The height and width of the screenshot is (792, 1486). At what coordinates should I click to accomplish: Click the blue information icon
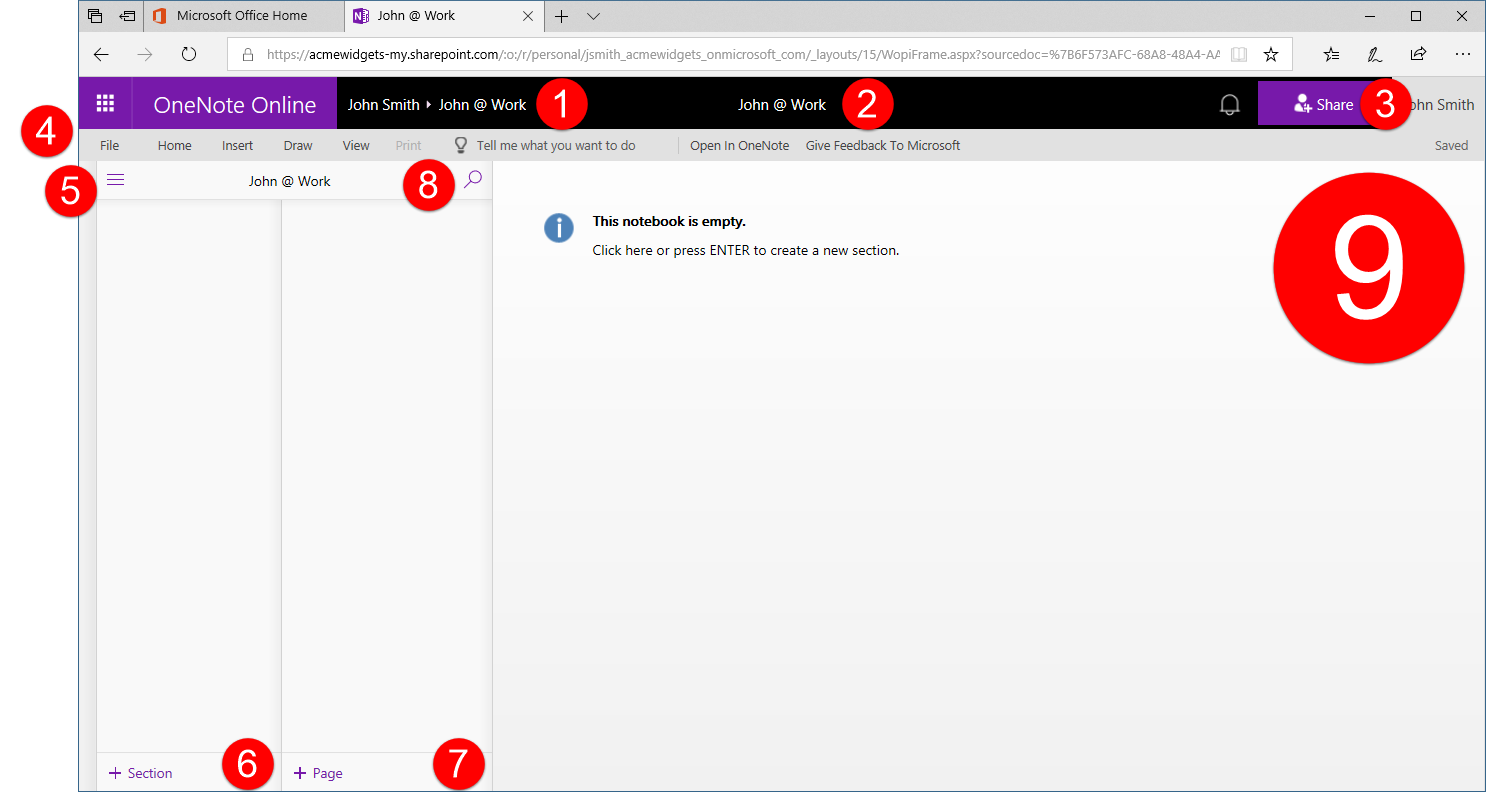tap(559, 228)
